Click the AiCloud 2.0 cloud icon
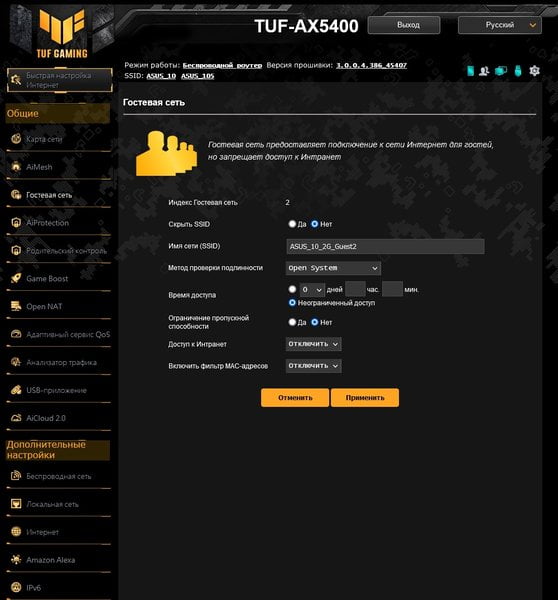This screenshot has width=558, height=600. coord(16,418)
